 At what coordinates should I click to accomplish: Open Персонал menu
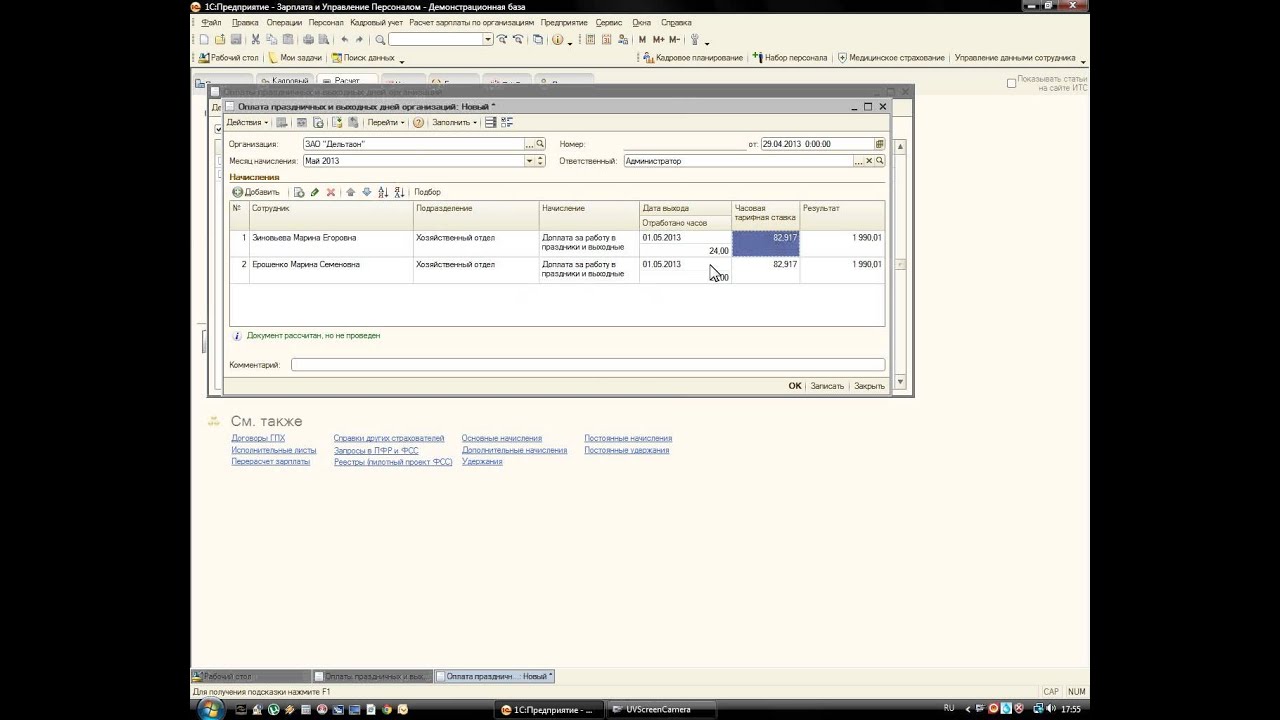326,22
